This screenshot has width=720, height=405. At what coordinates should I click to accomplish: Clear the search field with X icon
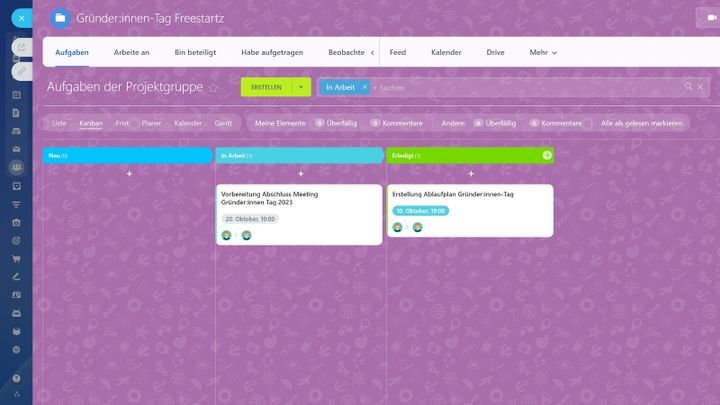(x=702, y=87)
